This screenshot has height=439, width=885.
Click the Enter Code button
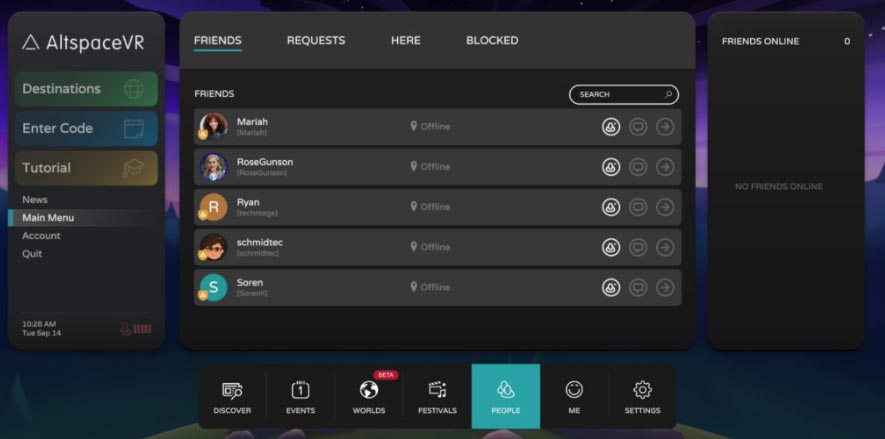(x=85, y=129)
